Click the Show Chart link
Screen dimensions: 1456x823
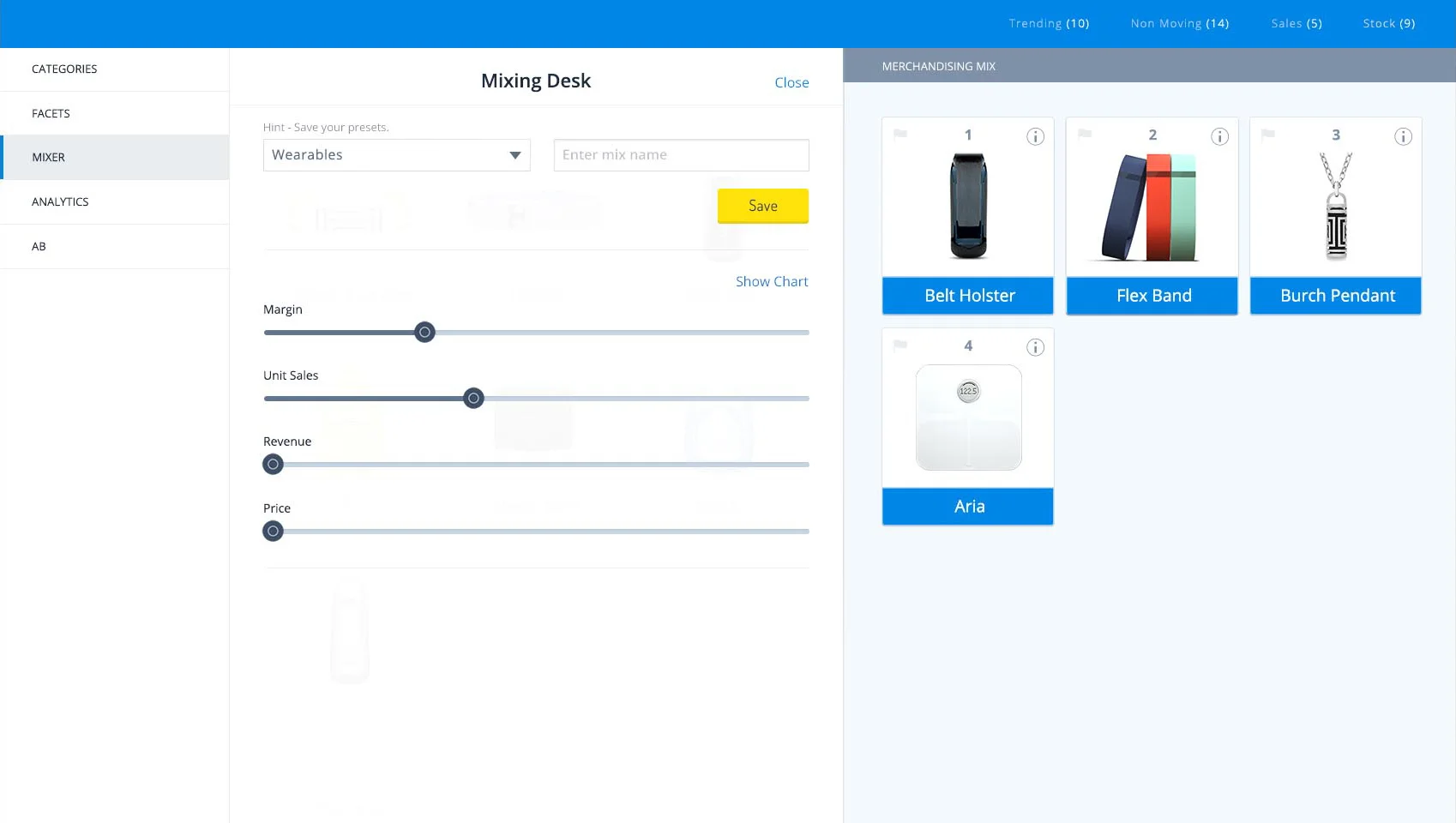point(772,281)
